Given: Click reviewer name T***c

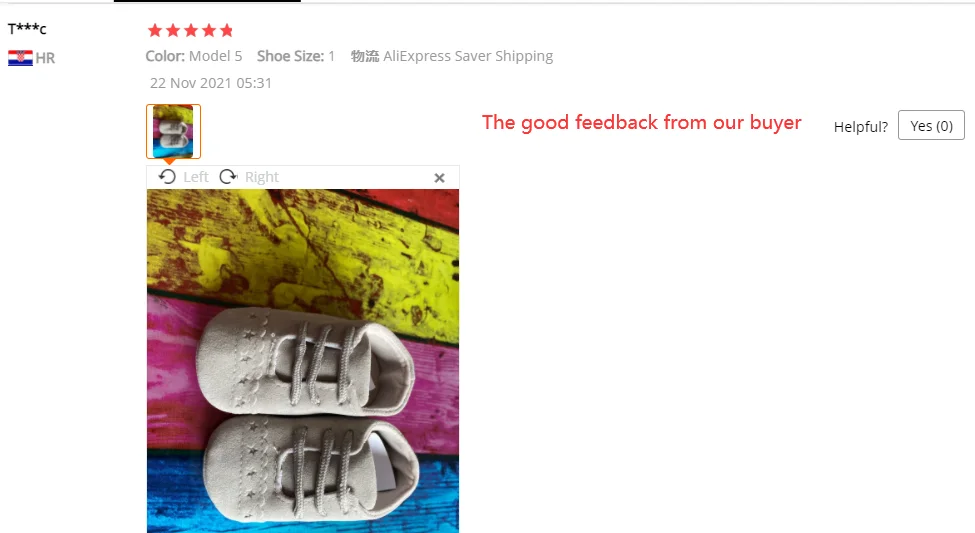Looking at the screenshot, I should coord(27,29).
